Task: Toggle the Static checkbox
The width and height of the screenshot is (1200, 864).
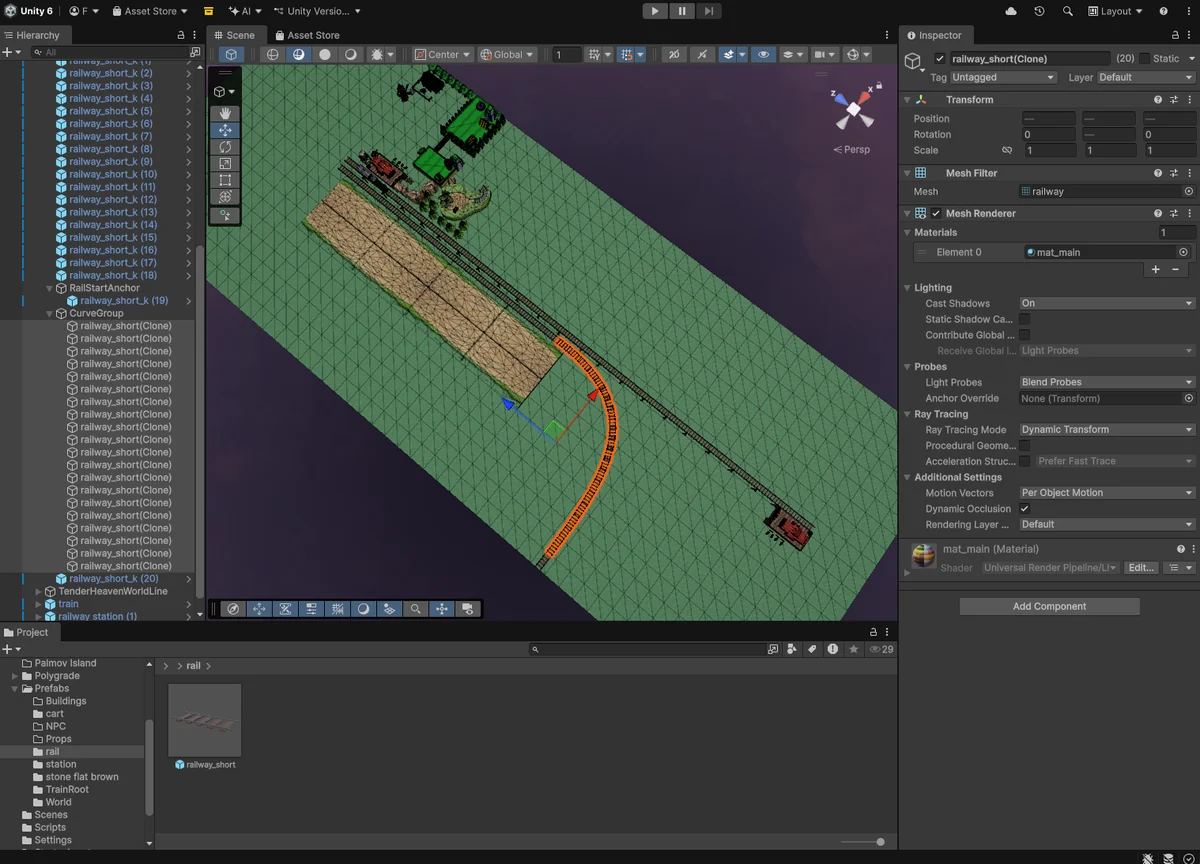Action: click(1145, 59)
